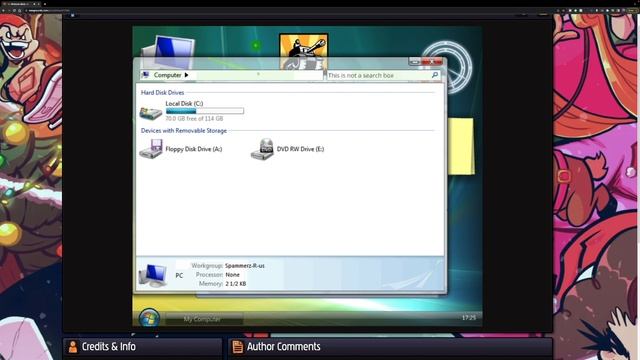Click the orange person icon beside Credits & Info
640x360 pixels.
(x=73, y=347)
